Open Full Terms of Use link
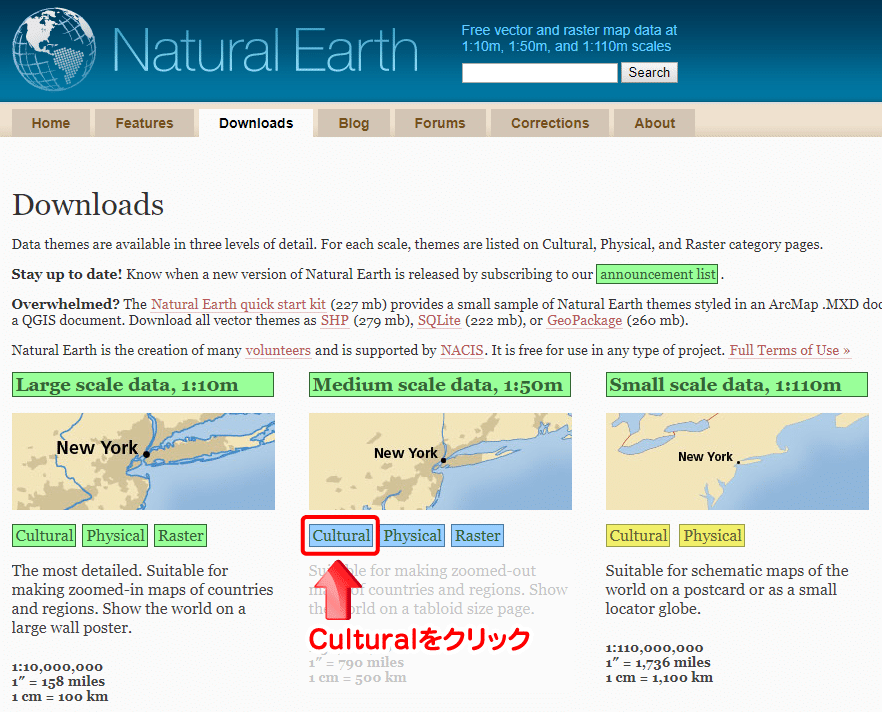This screenshot has height=712, width=882. pyautogui.click(x=790, y=350)
